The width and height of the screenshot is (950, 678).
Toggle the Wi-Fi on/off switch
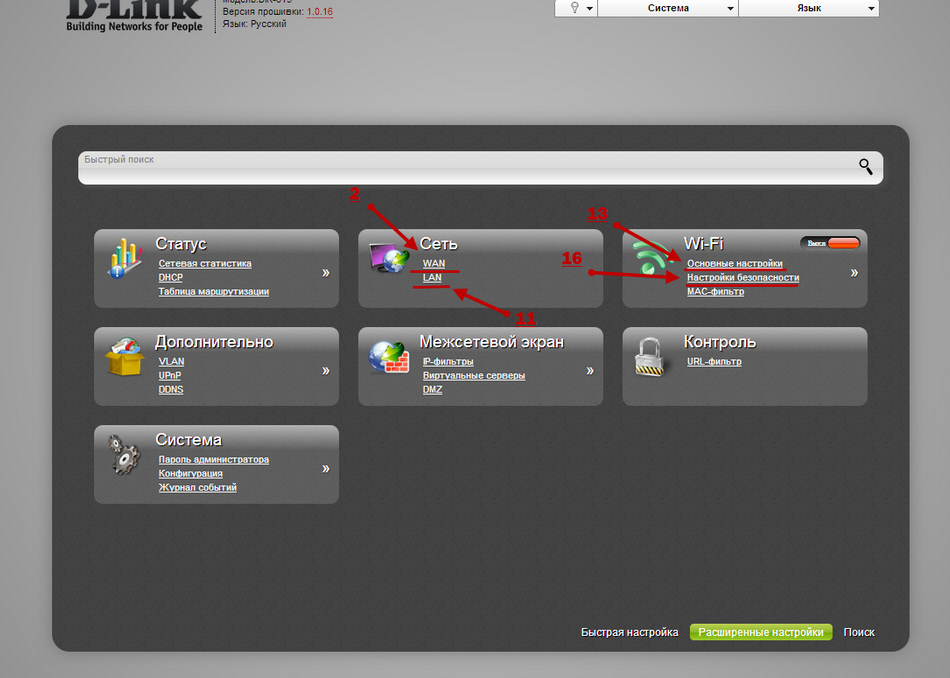click(829, 243)
